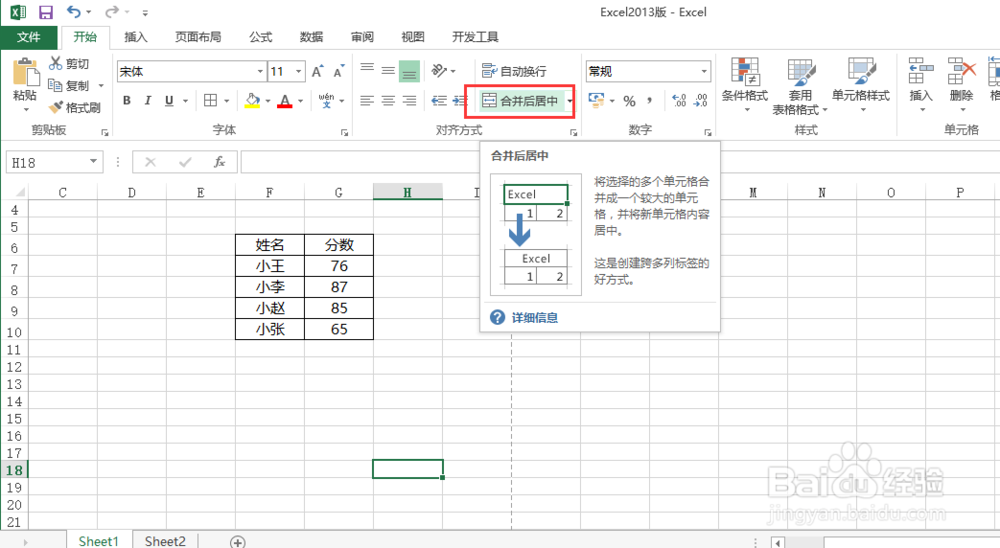The image size is (1000, 548).
Task: Switch to Page Layout (页面布局) tab
Action: coord(198,37)
